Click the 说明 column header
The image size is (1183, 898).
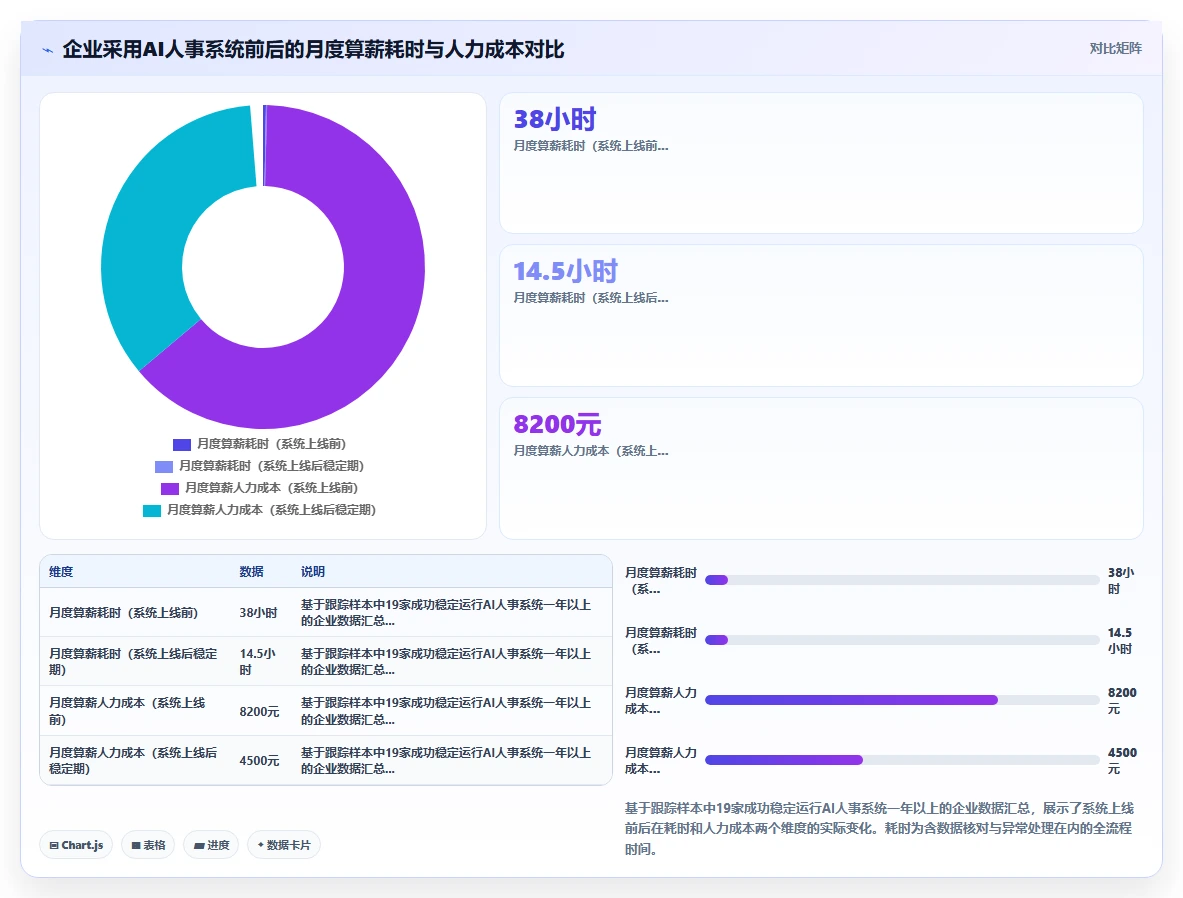(x=313, y=571)
